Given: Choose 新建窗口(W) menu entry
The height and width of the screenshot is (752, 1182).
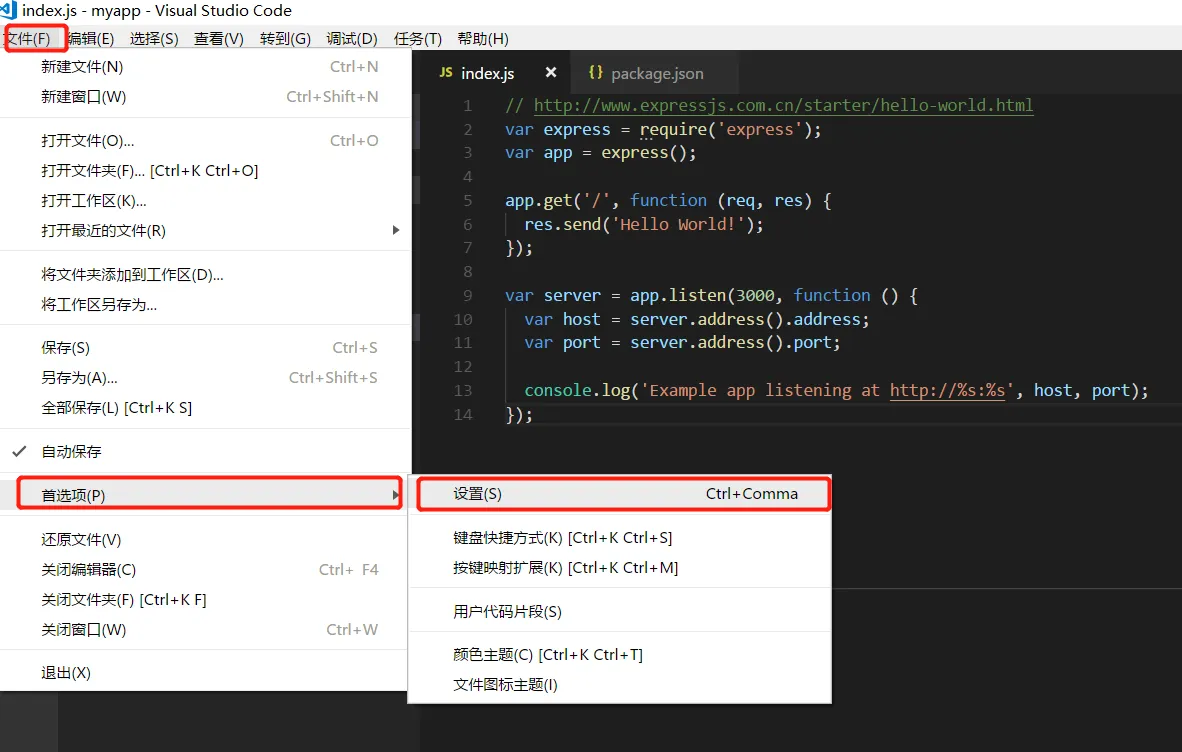Looking at the screenshot, I should 206,97.
